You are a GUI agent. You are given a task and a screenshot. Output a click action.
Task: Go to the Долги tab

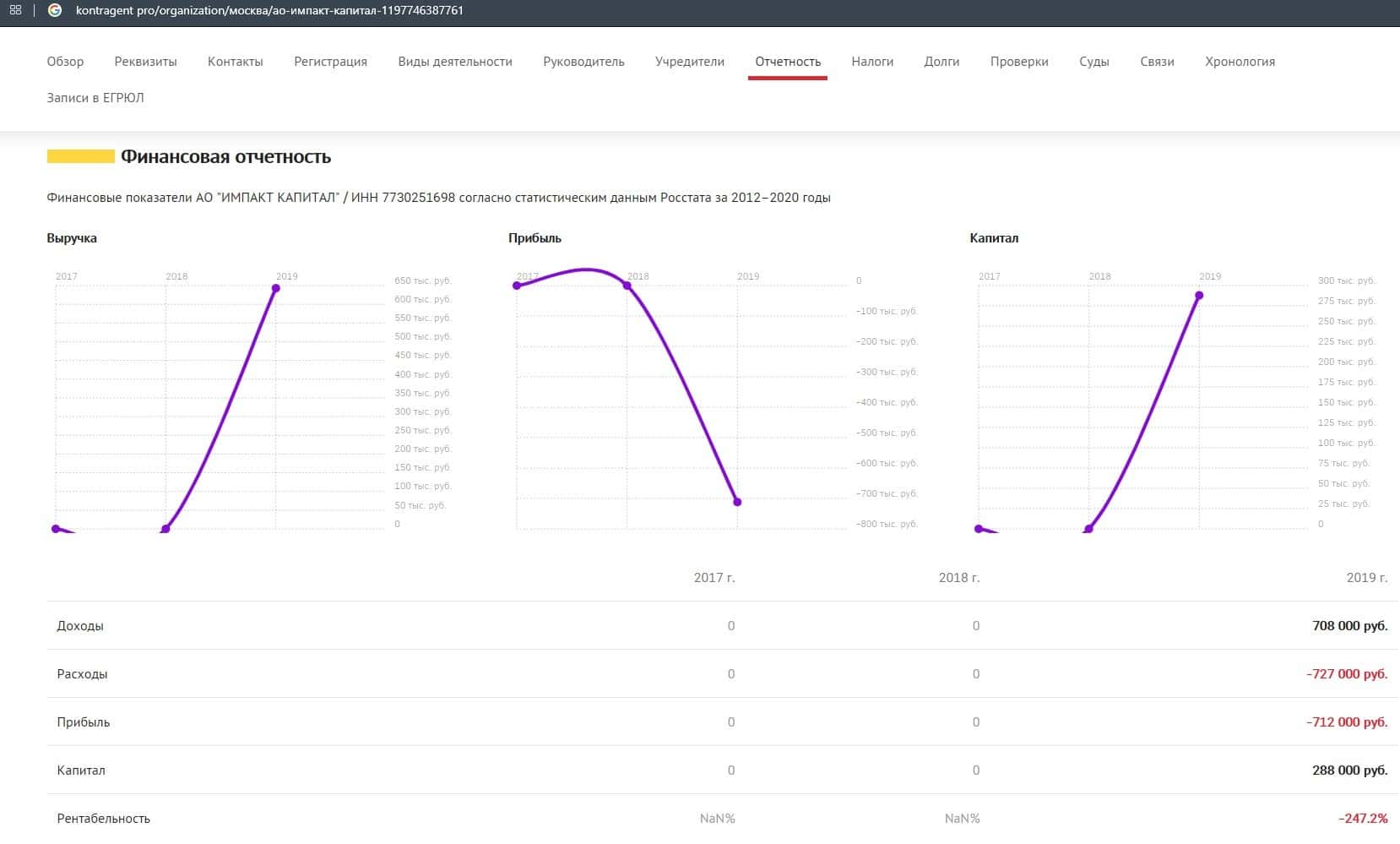tap(941, 62)
